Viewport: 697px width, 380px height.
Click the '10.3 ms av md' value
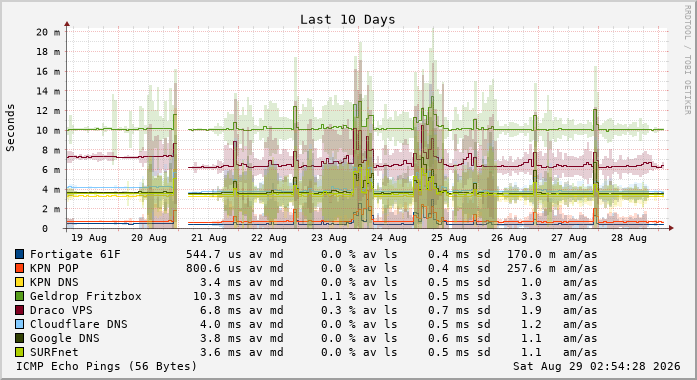(238, 296)
